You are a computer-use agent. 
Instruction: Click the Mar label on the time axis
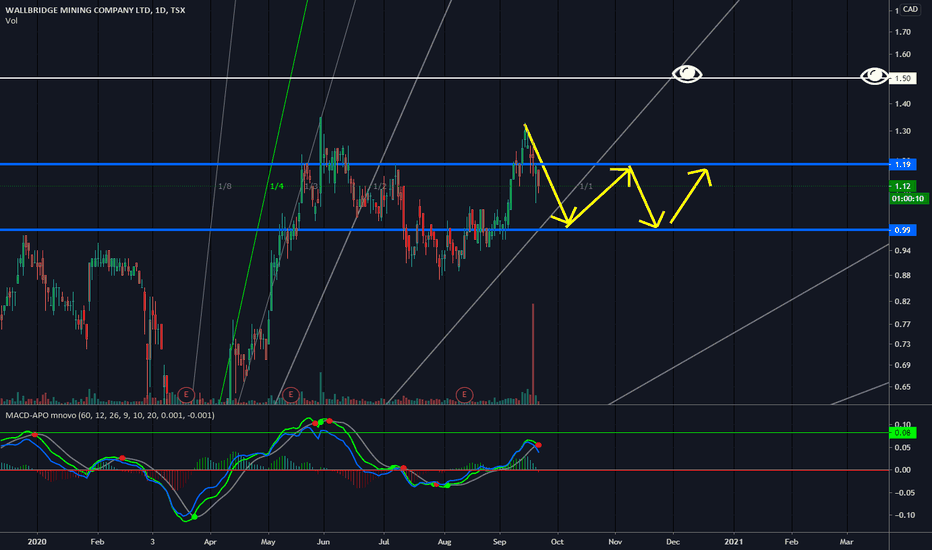846,542
